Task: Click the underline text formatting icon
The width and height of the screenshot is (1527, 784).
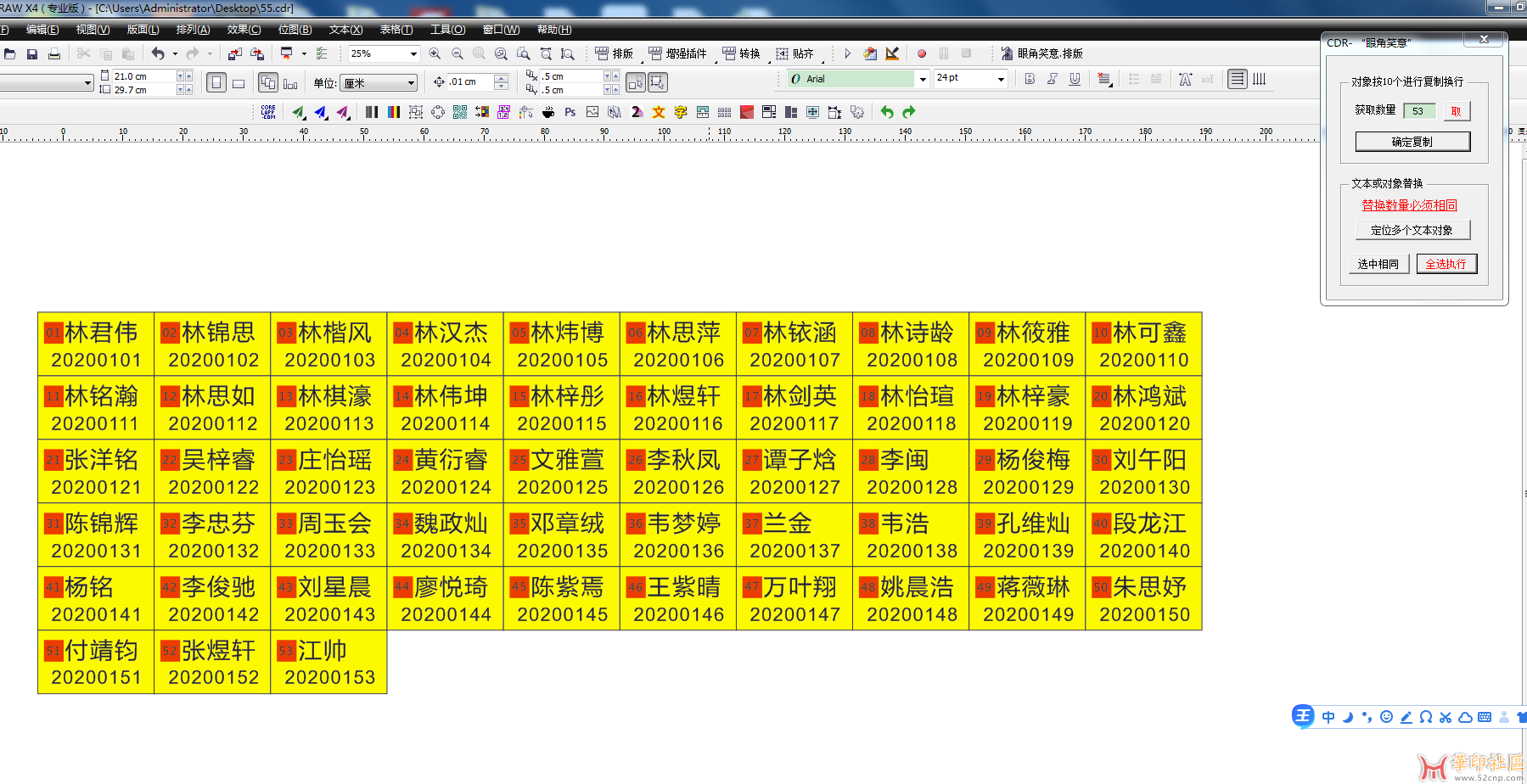Action: pyautogui.click(x=1075, y=79)
